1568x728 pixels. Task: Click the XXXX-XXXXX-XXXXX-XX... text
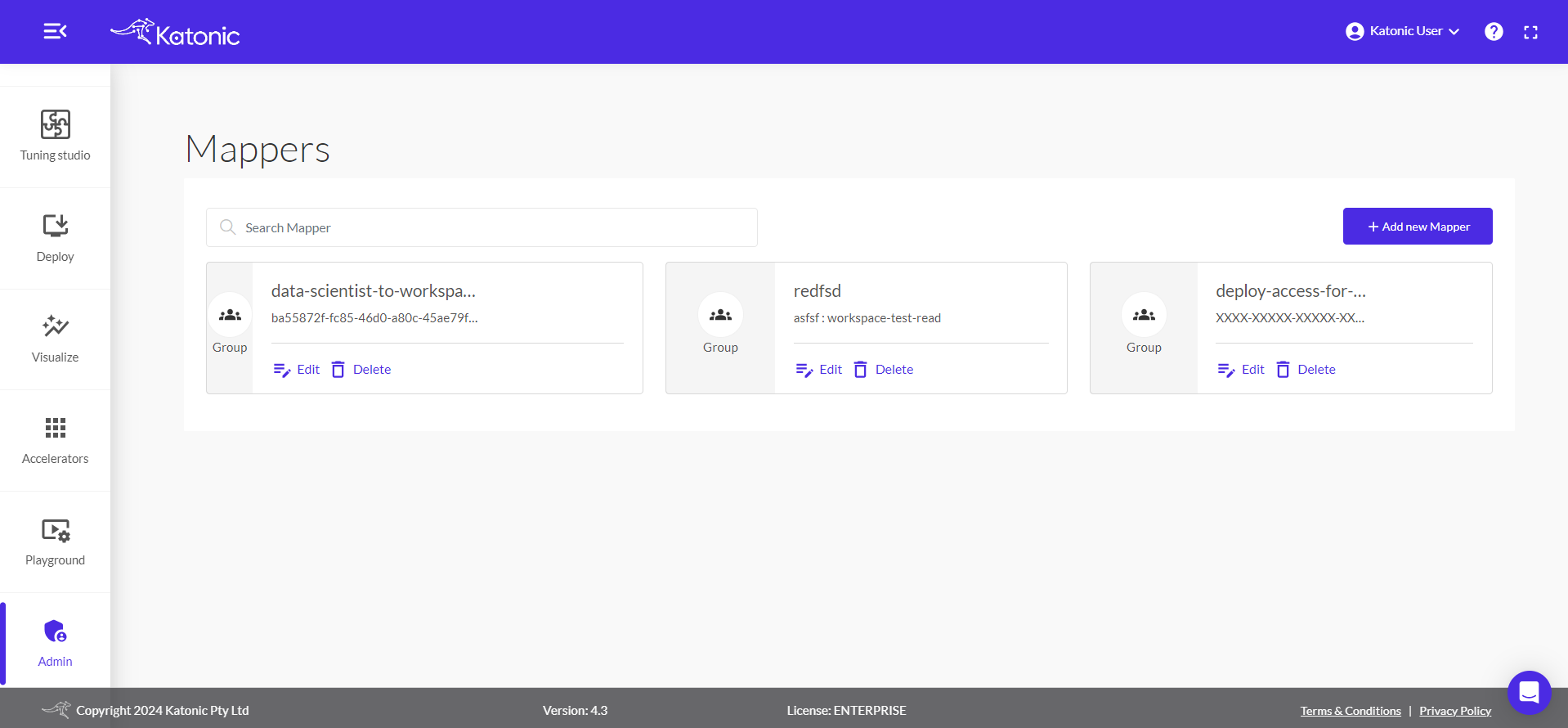pos(1290,318)
